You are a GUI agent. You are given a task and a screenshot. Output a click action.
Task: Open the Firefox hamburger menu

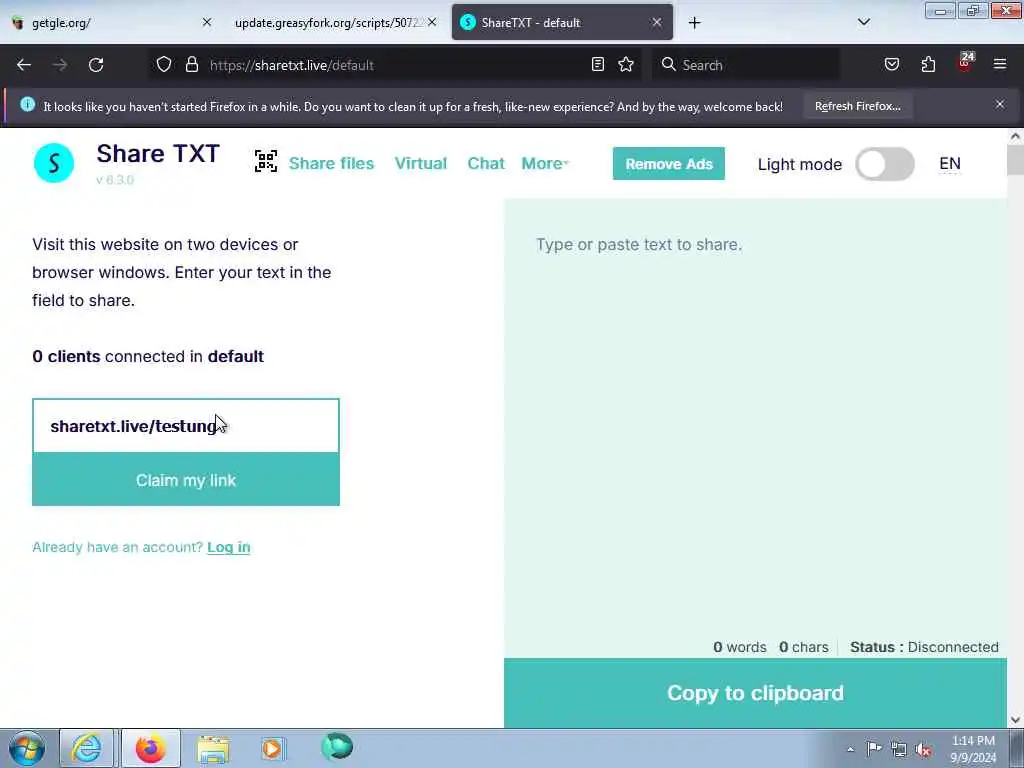(1000, 64)
